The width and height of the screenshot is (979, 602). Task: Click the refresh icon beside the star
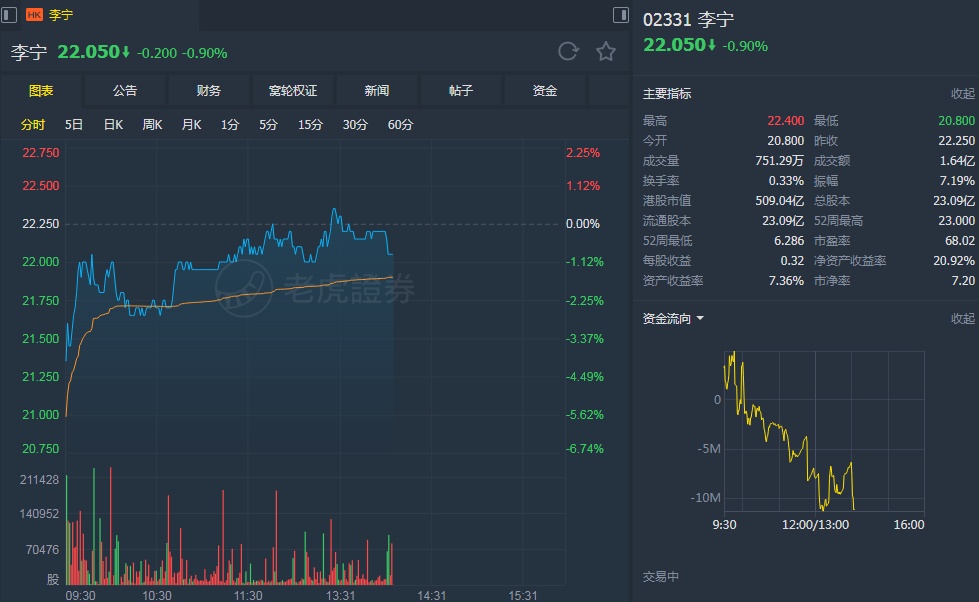pyautogui.click(x=568, y=52)
